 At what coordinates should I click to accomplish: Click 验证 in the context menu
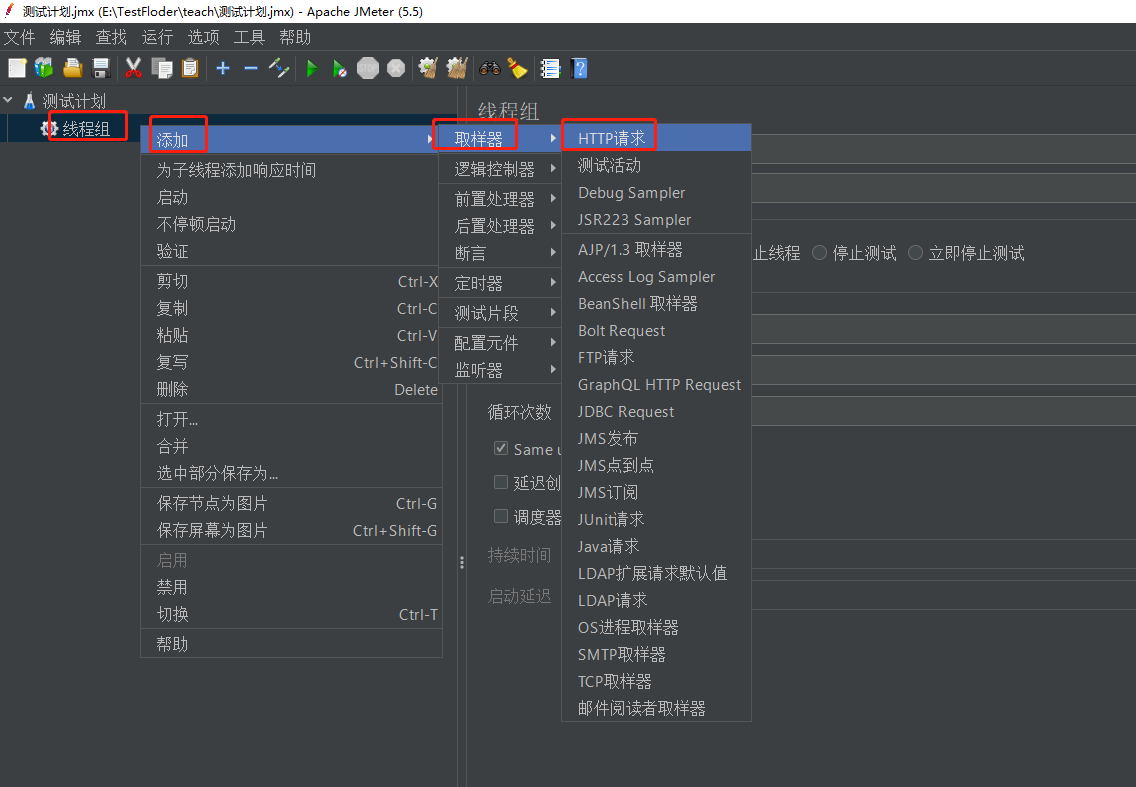(172, 251)
